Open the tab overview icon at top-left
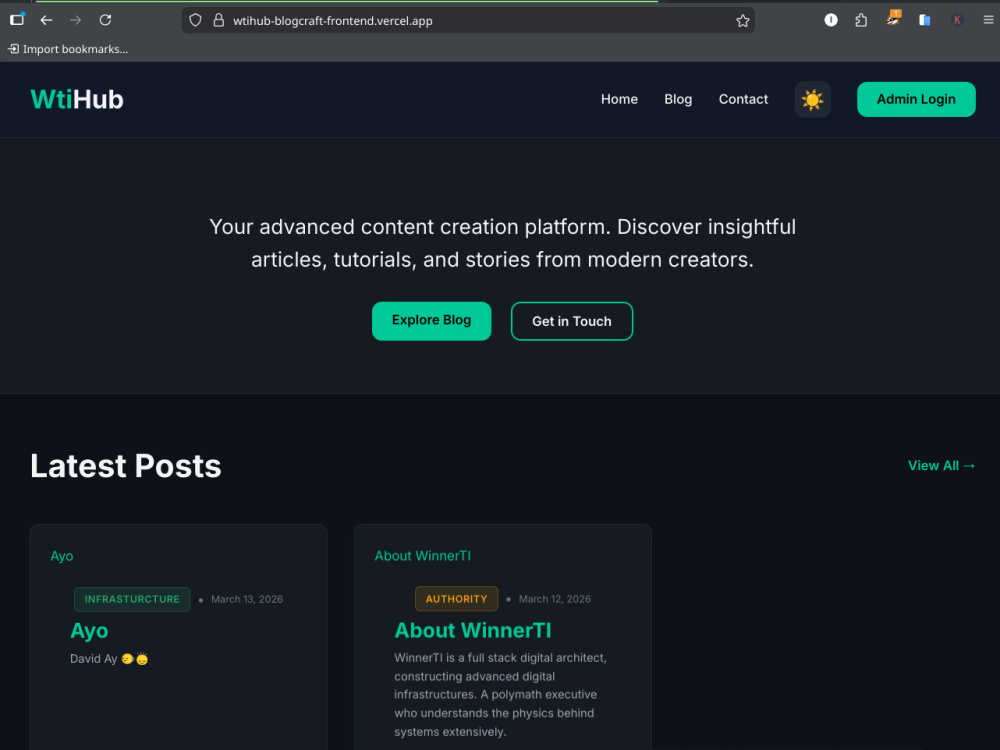 coord(17,19)
